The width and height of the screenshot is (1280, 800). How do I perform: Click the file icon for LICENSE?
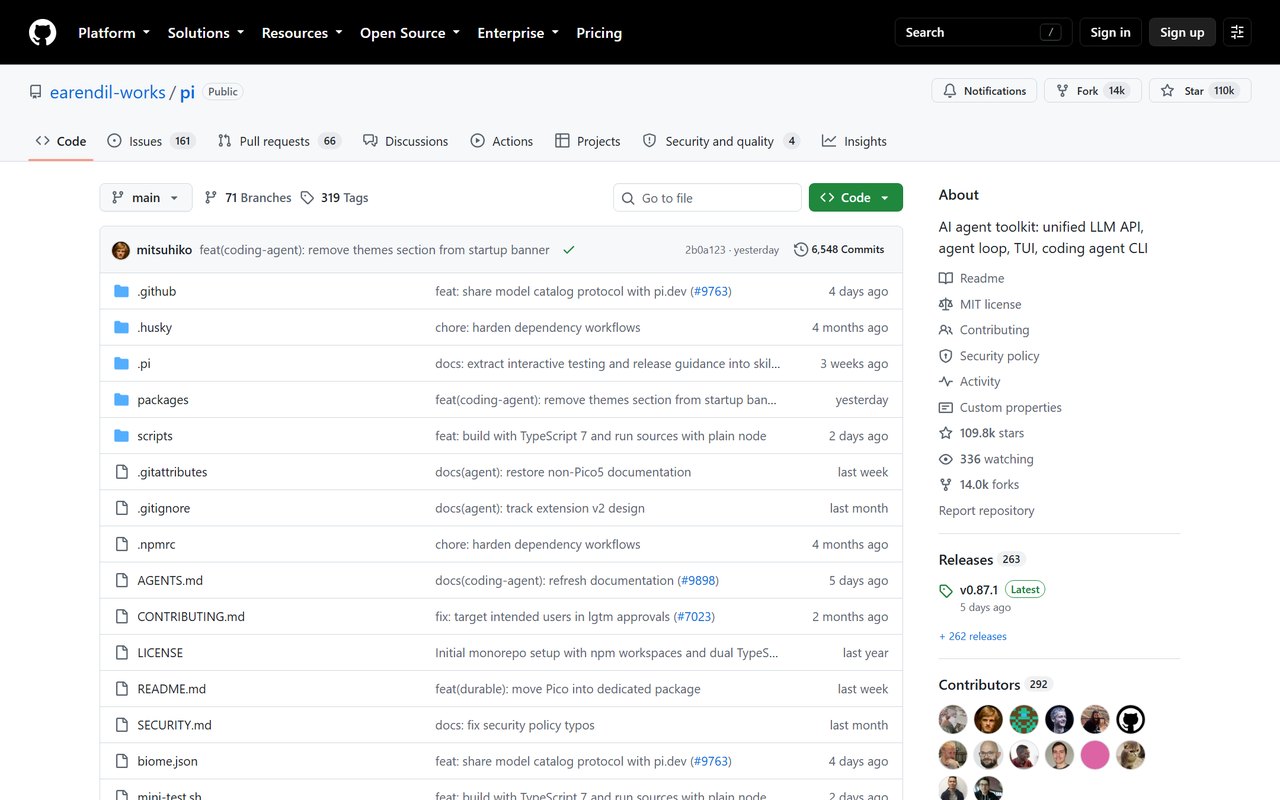click(x=122, y=653)
